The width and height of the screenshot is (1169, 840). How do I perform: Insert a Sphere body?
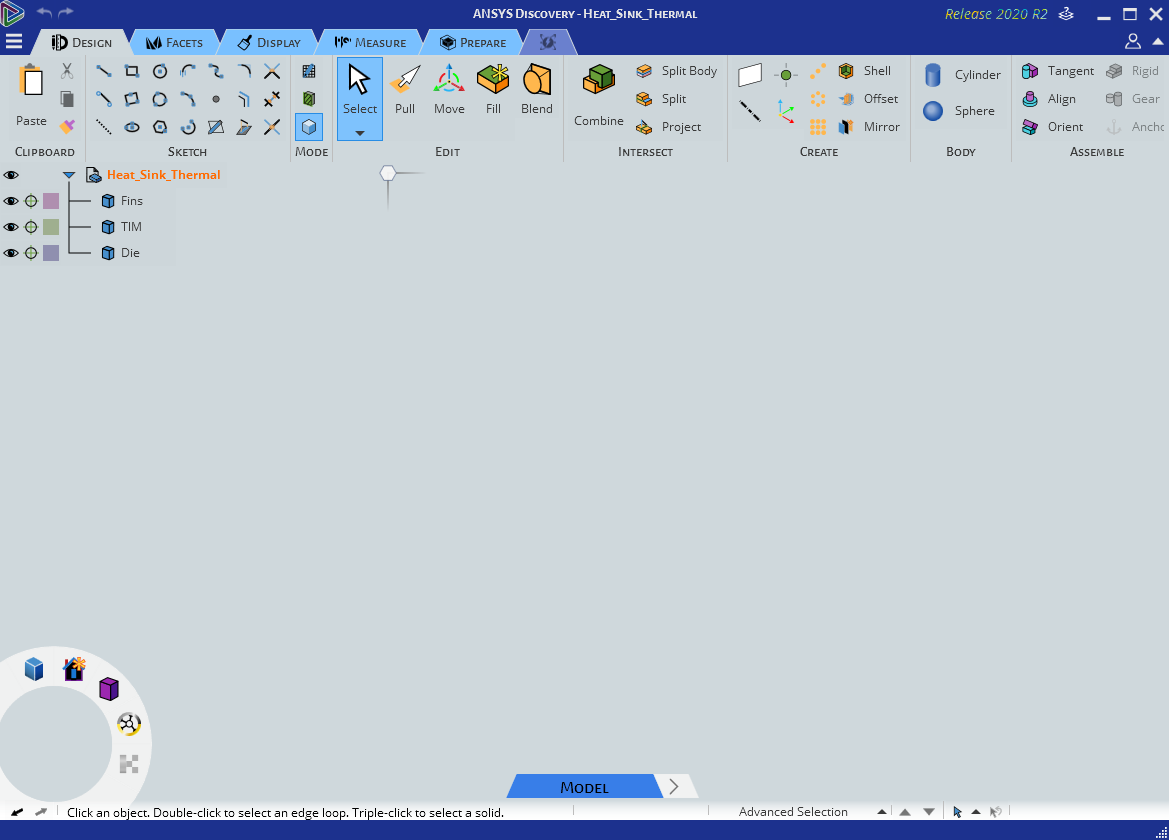(959, 111)
